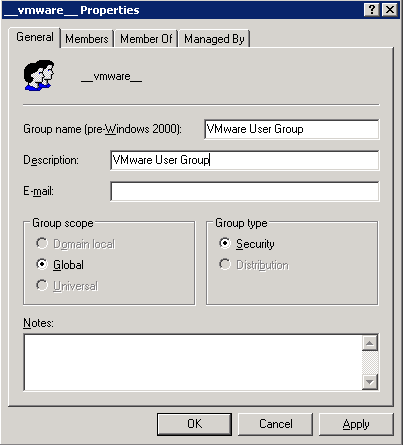
Task: Open the Members tab
Action: pos(87,39)
